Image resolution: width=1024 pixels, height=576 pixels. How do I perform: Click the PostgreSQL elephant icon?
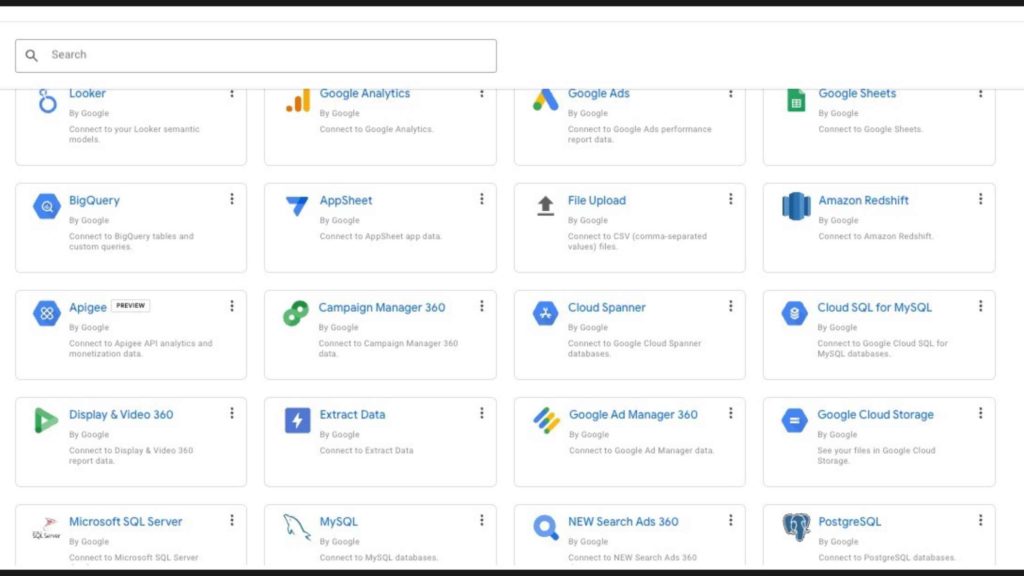(x=796, y=526)
